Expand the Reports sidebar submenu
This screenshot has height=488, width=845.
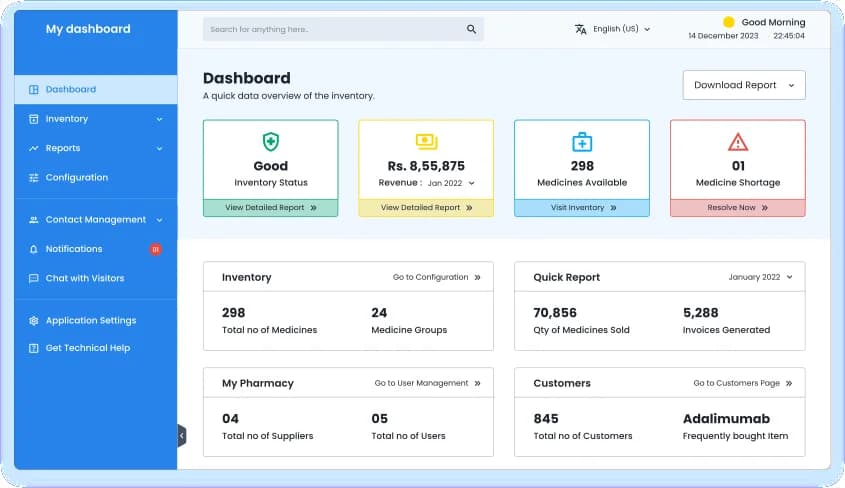(x=159, y=148)
